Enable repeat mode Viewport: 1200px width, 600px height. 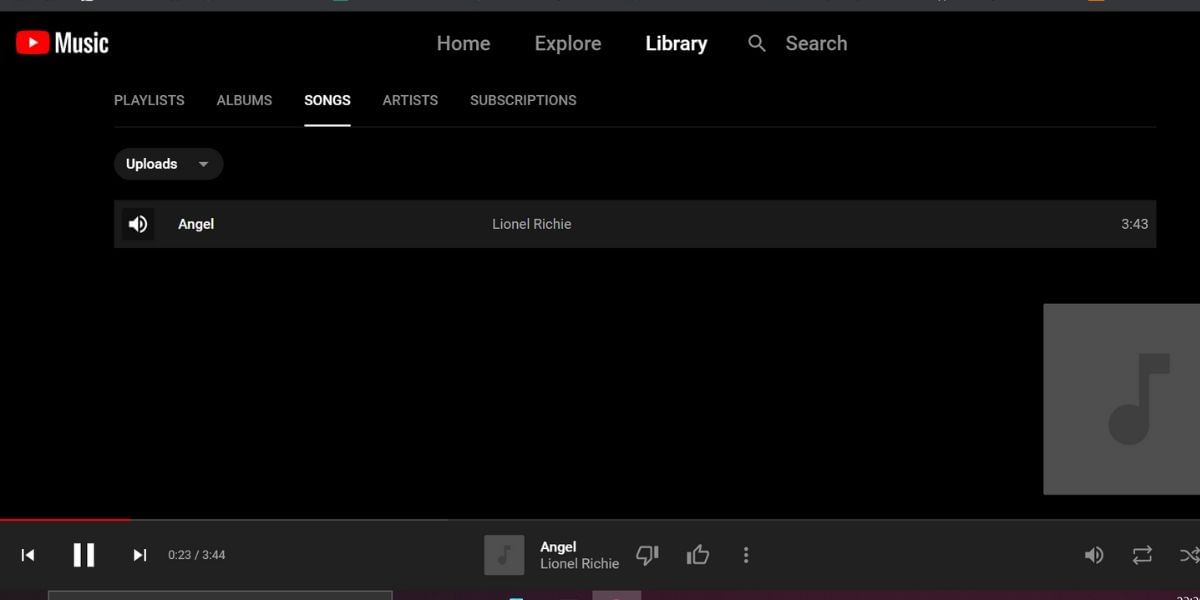coord(1140,555)
